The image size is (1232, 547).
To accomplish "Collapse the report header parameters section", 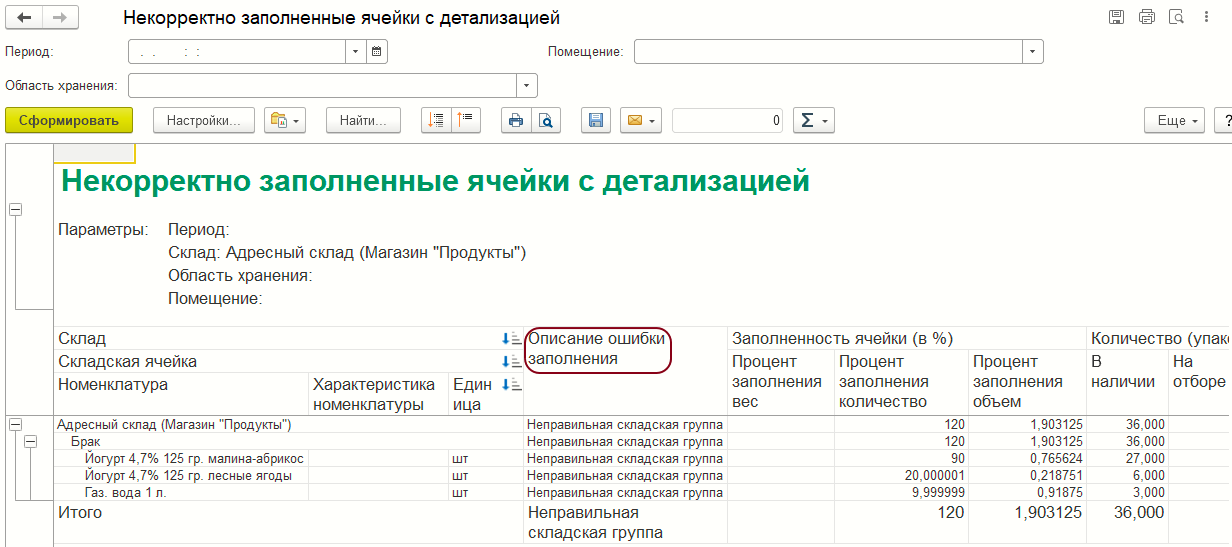I will pyautogui.click(x=15, y=209).
